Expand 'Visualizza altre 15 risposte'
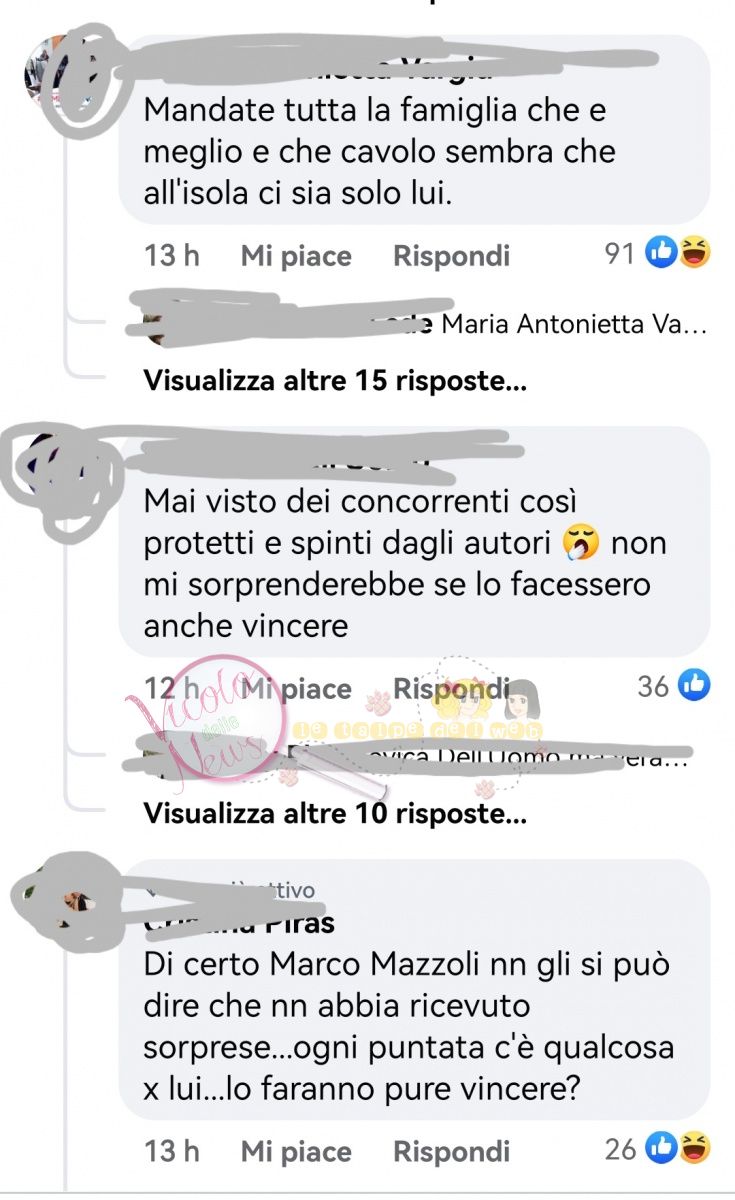Image resolution: width=735 pixels, height=1200 pixels. point(335,381)
